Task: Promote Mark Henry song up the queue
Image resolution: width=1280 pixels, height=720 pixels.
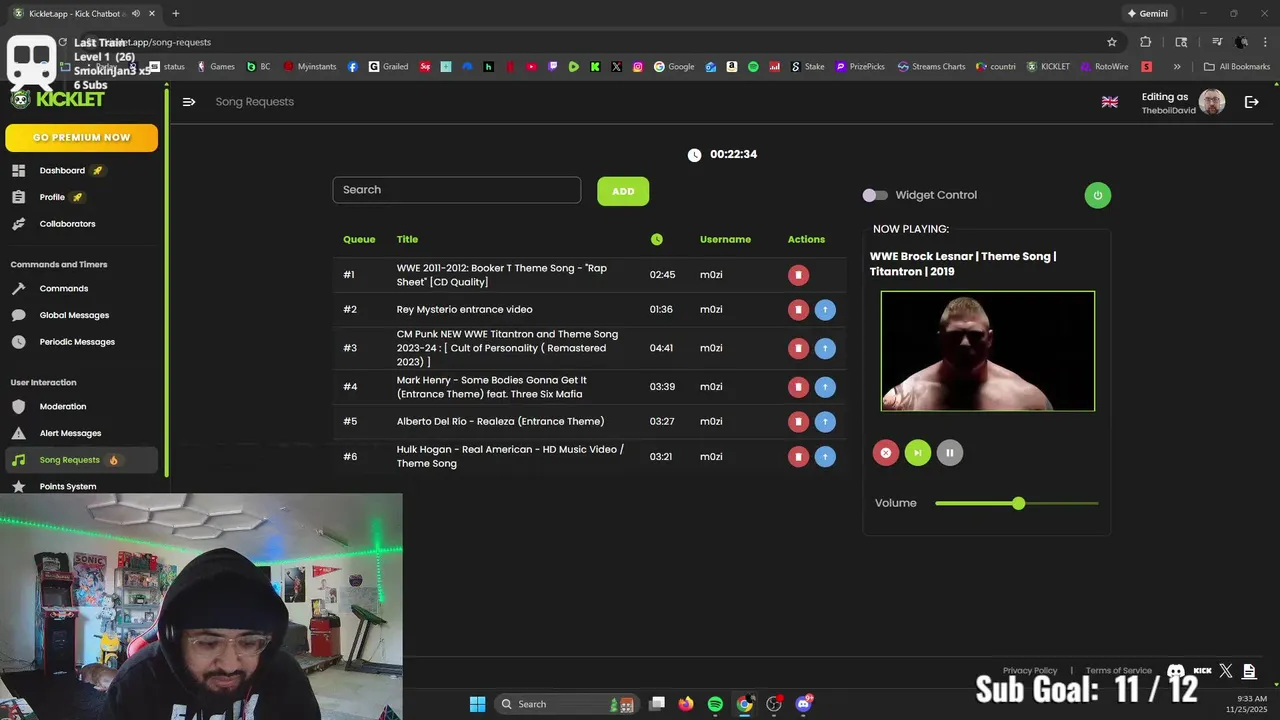Action: (825, 387)
